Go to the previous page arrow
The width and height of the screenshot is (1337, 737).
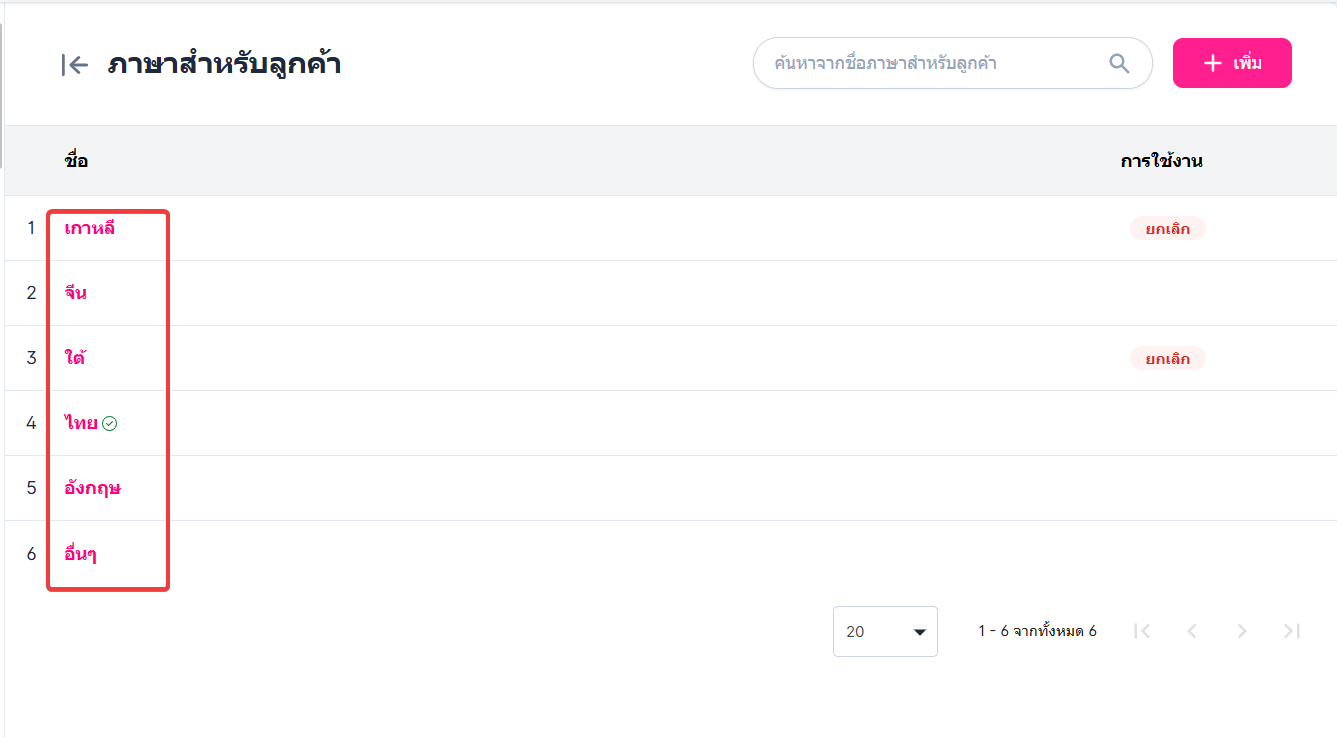pos(1192,631)
